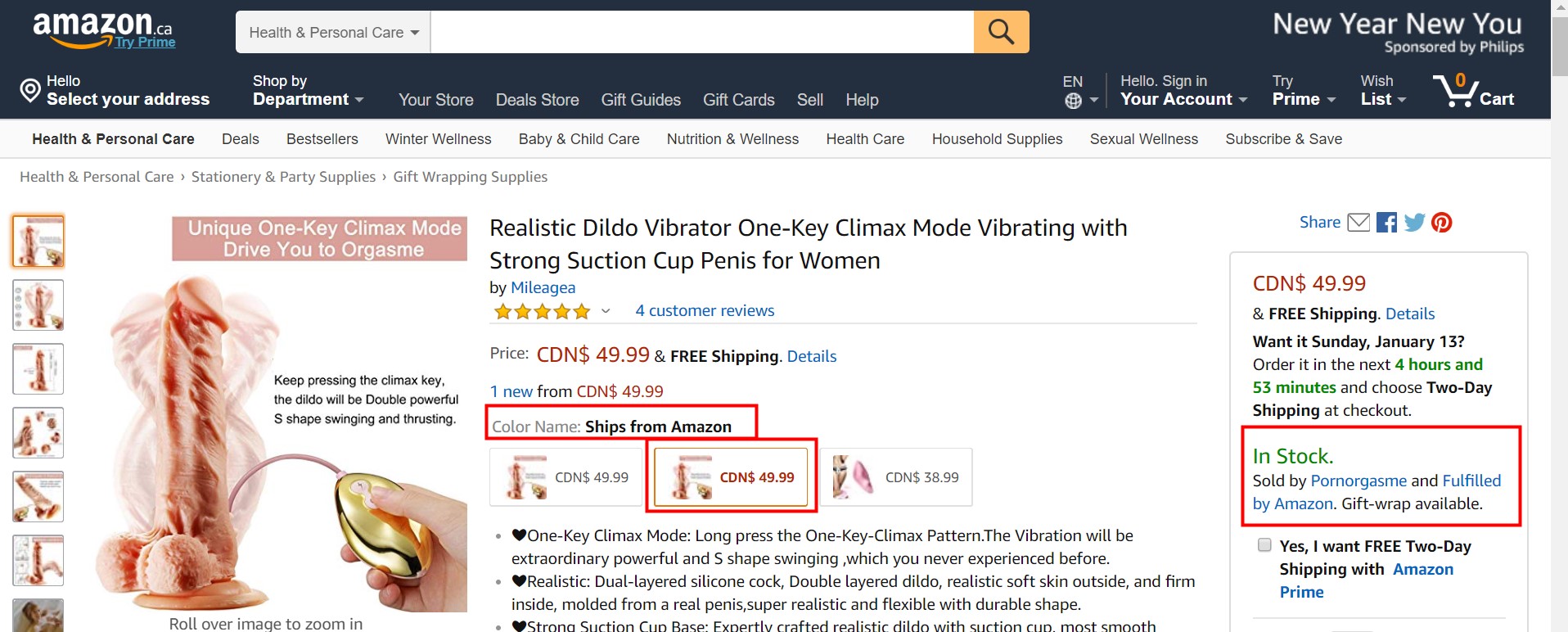Click the orange search magnifier button
The width and height of the screenshot is (1568, 632).
[x=1001, y=32]
